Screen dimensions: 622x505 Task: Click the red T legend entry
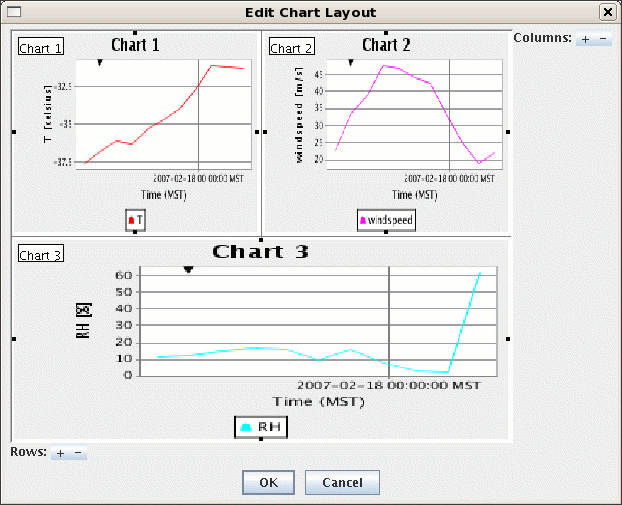click(x=136, y=219)
